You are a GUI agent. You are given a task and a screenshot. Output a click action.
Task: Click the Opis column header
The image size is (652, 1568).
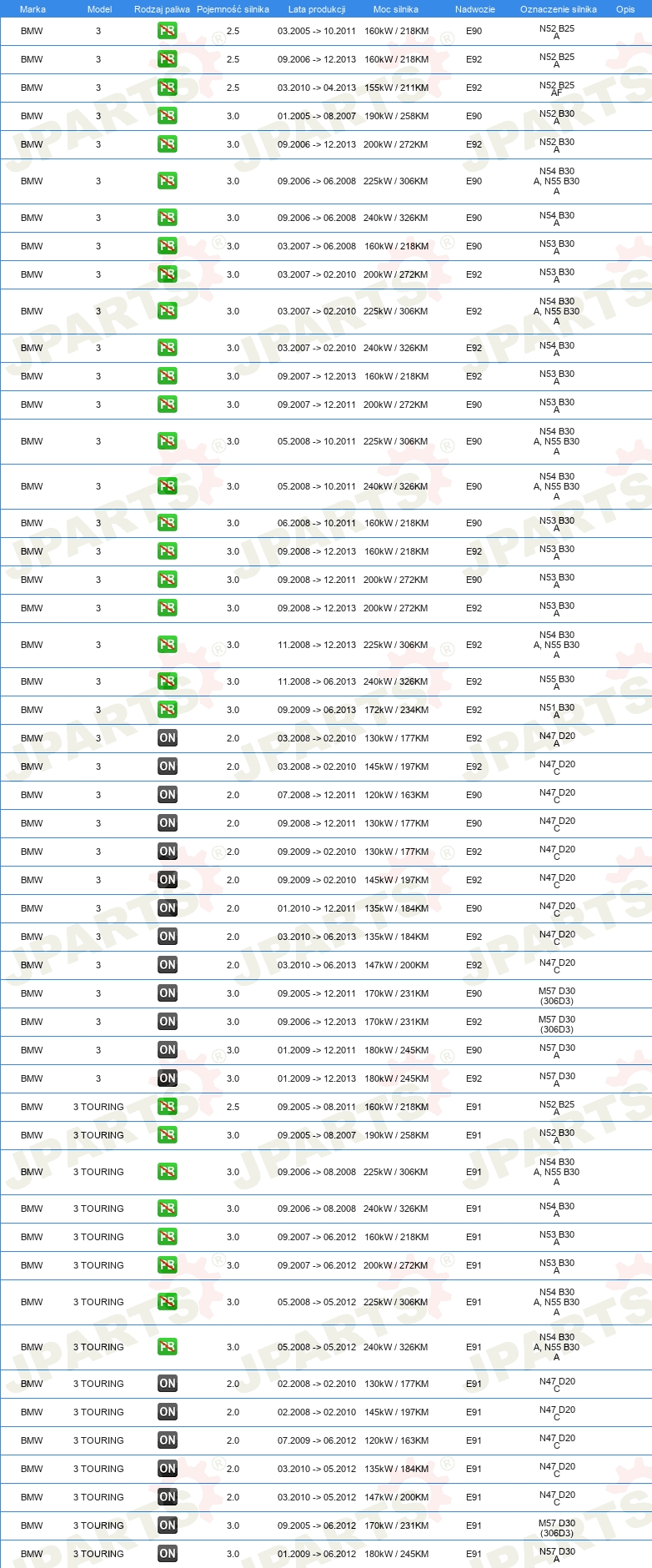point(625,9)
